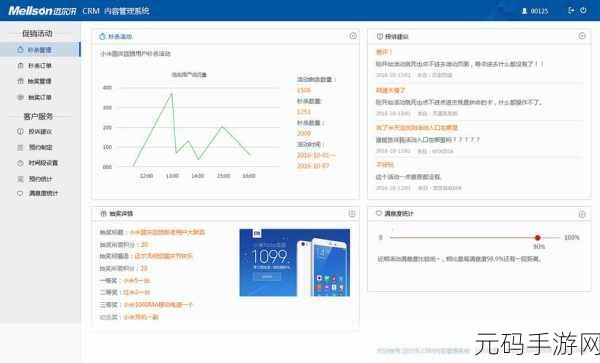
Task: Click the footer link text at page bottom
Action: (423, 351)
